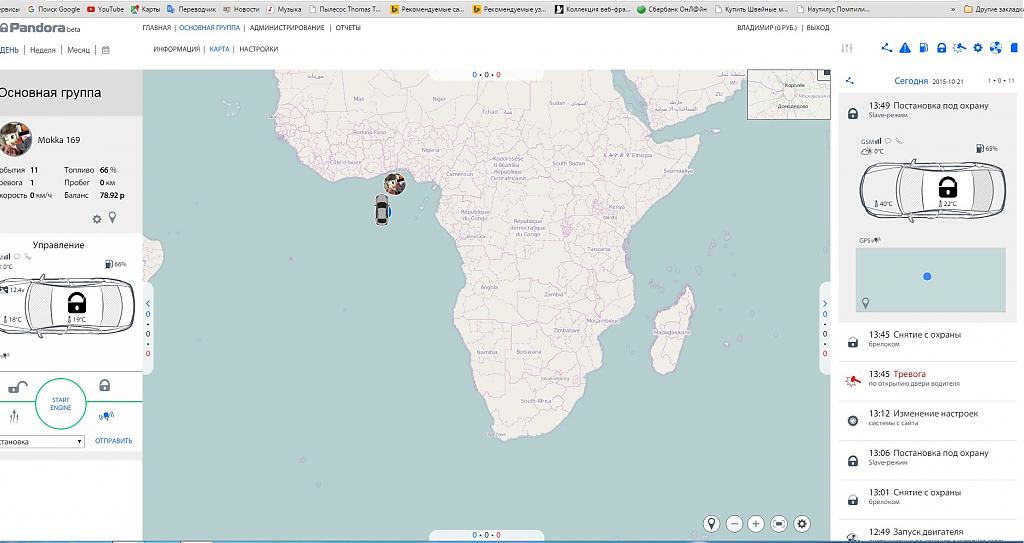Image resolution: width=1024 pixels, height=543 pixels.
Task: Click the car marker on the map
Action: coord(381,210)
